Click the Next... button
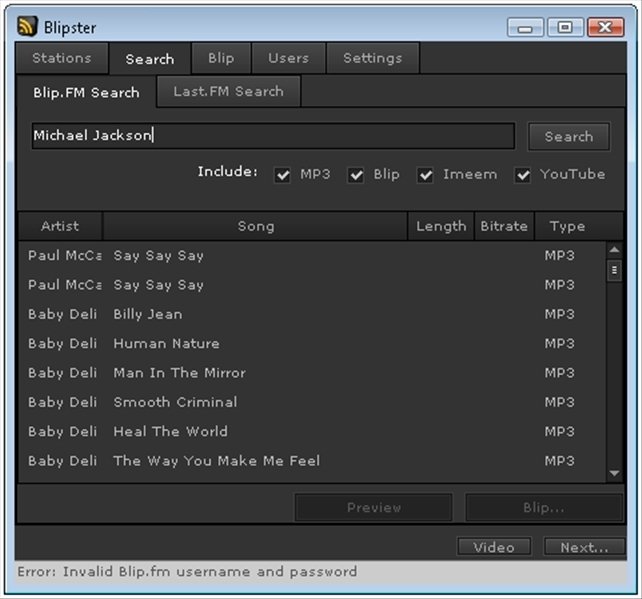642x599 pixels. coord(584,547)
